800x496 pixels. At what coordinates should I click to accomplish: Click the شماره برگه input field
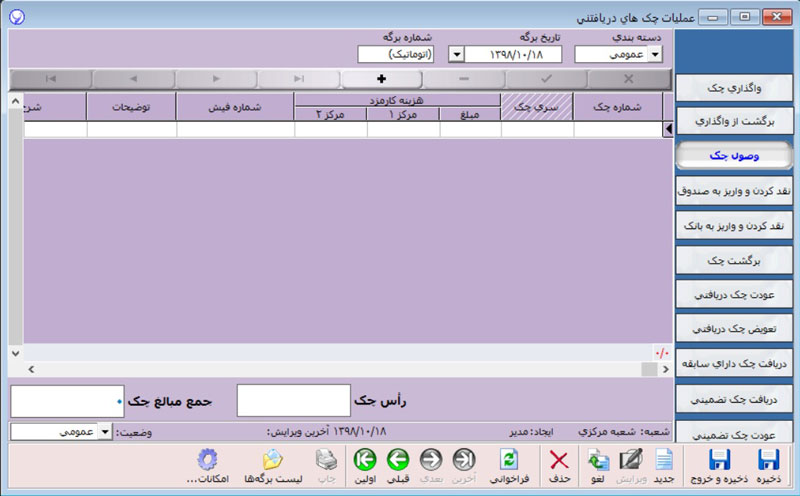pos(399,55)
